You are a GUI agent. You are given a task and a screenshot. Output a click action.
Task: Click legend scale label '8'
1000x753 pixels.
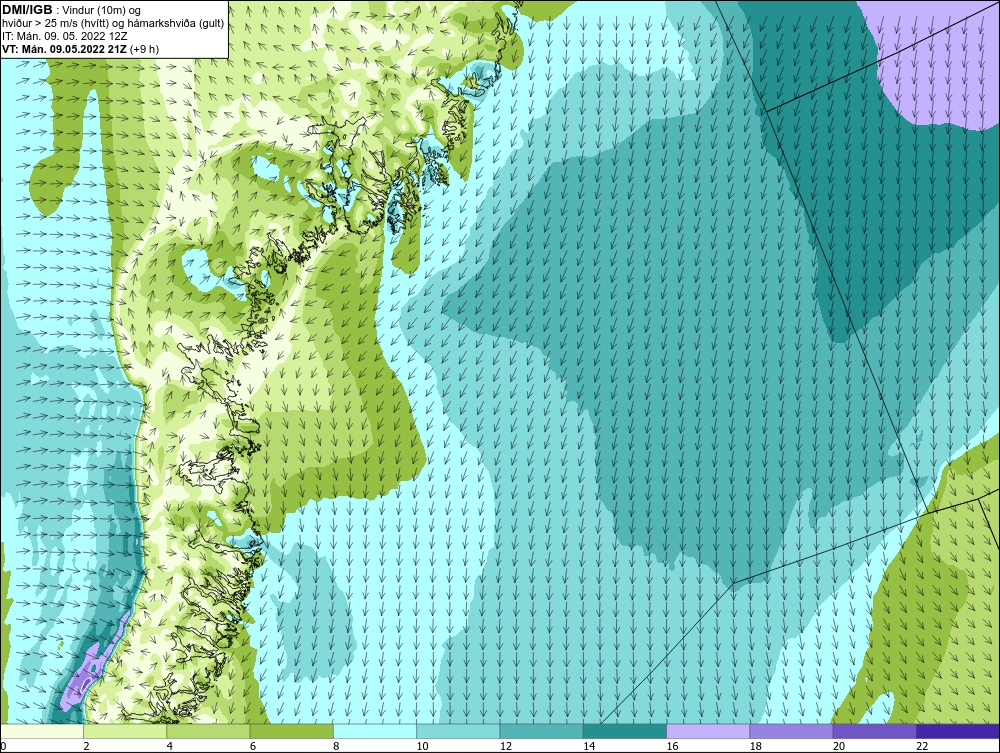tap(336, 747)
